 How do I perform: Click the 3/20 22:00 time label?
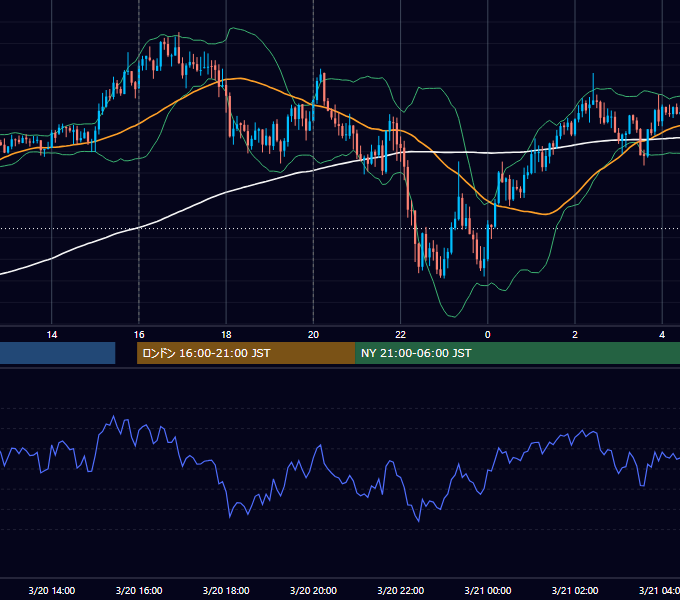point(400,590)
